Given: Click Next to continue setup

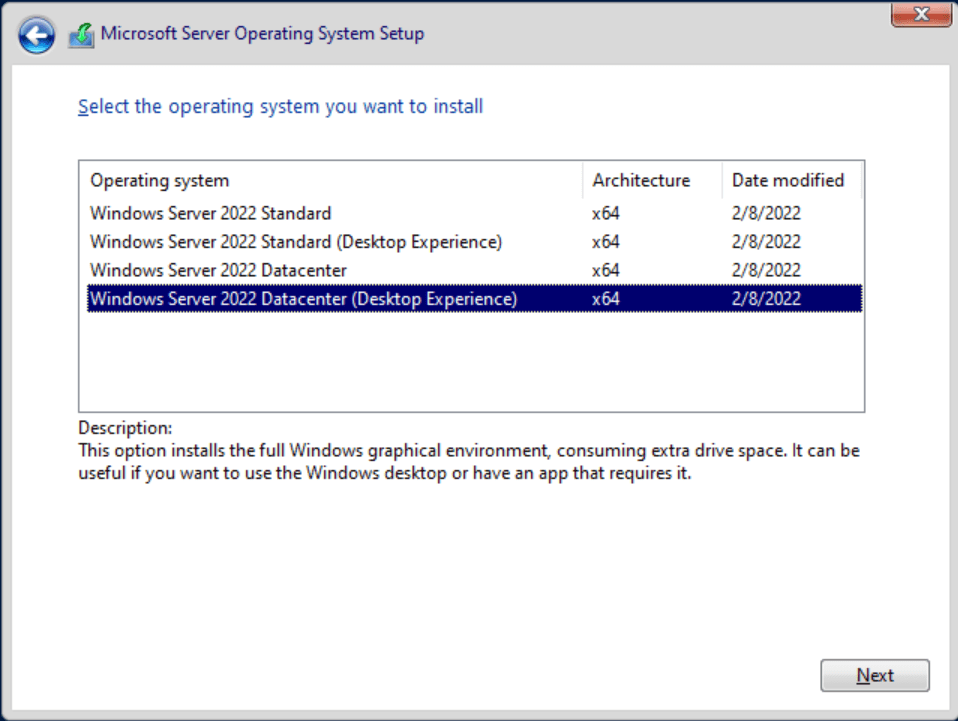Looking at the screenshot, I should tap(874, 675).
